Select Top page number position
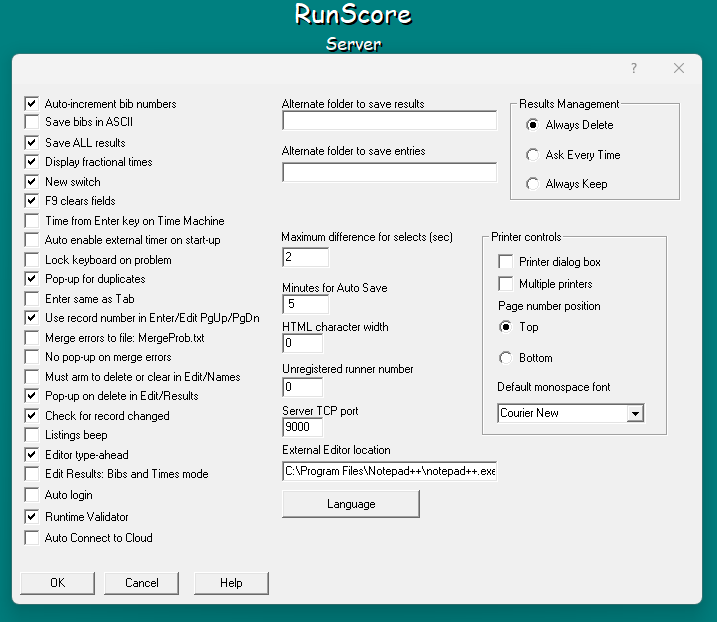717x622 pixels. click(506, 327)
